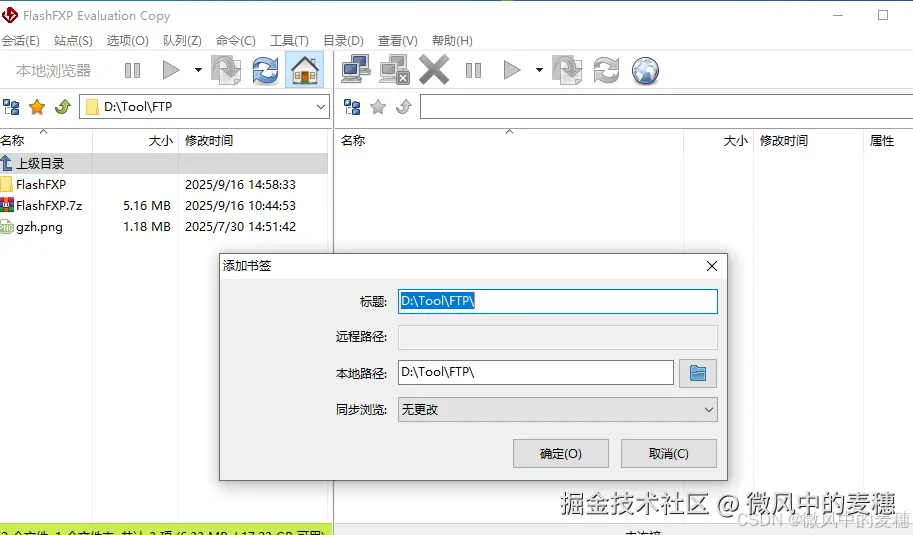Open the right transfer play dropdown arrow
The width and height of the screenshot is (913, 535).
(539, 70)
